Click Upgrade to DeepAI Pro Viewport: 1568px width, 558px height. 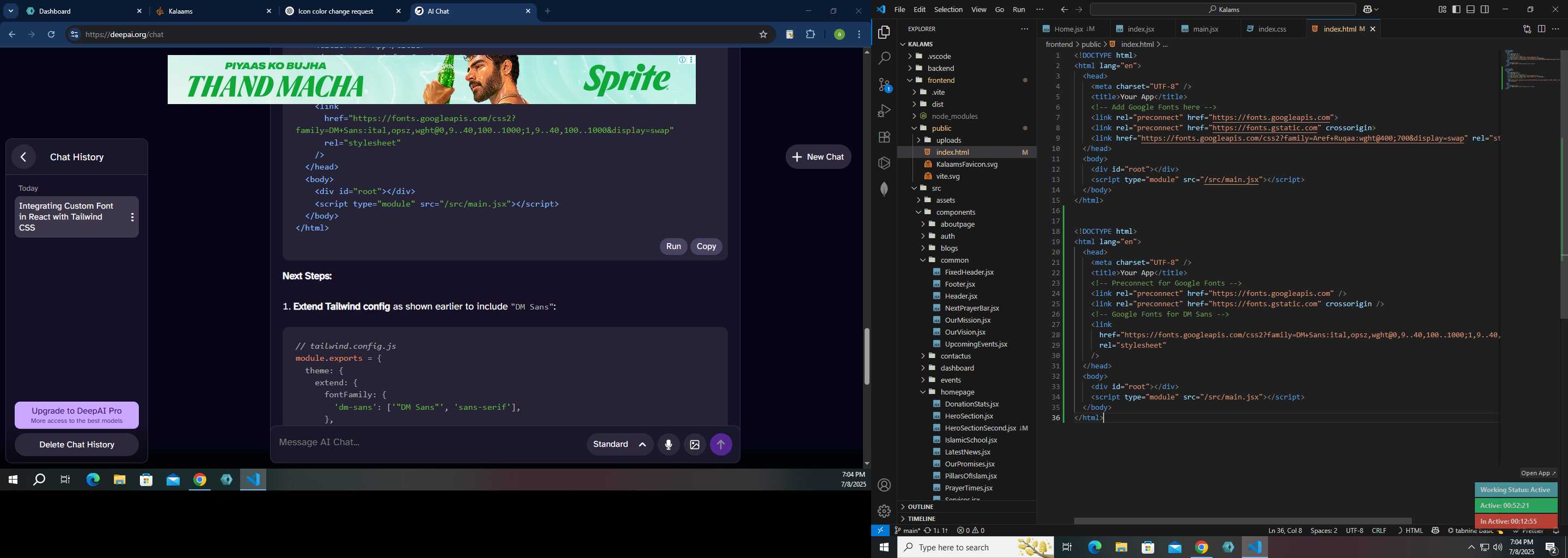77,415
